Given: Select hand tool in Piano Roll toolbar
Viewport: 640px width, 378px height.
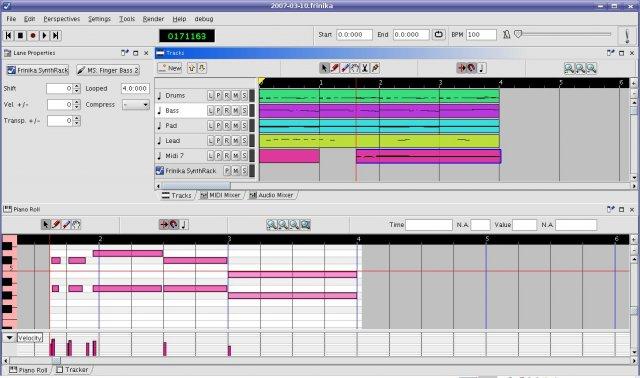Looking at the screenshot, I should pos(76,225).
